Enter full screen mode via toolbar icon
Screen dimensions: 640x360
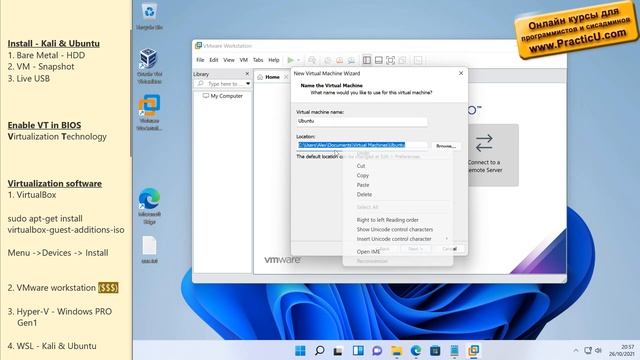[391, 60]
